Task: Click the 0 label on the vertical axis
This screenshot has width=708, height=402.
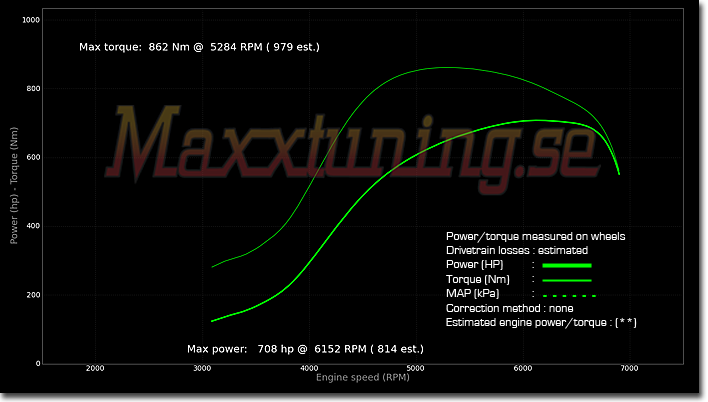Action: (x=38, y=363)
